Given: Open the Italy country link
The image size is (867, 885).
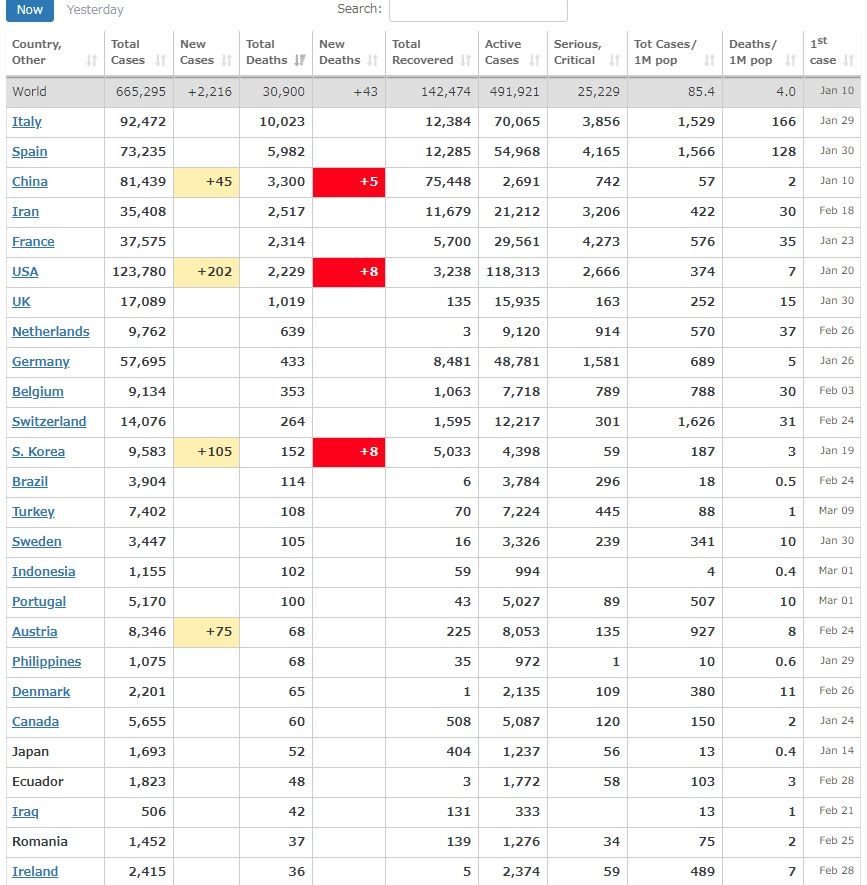Looking at the screenshot, I should pyautogui.click(x=27, y=122).
